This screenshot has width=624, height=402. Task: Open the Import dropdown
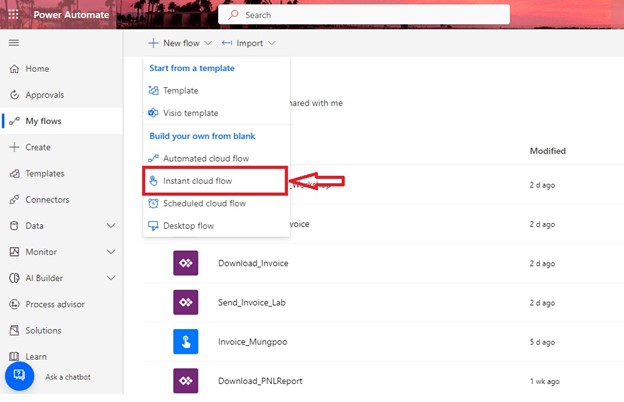click(x=248, y=43)
